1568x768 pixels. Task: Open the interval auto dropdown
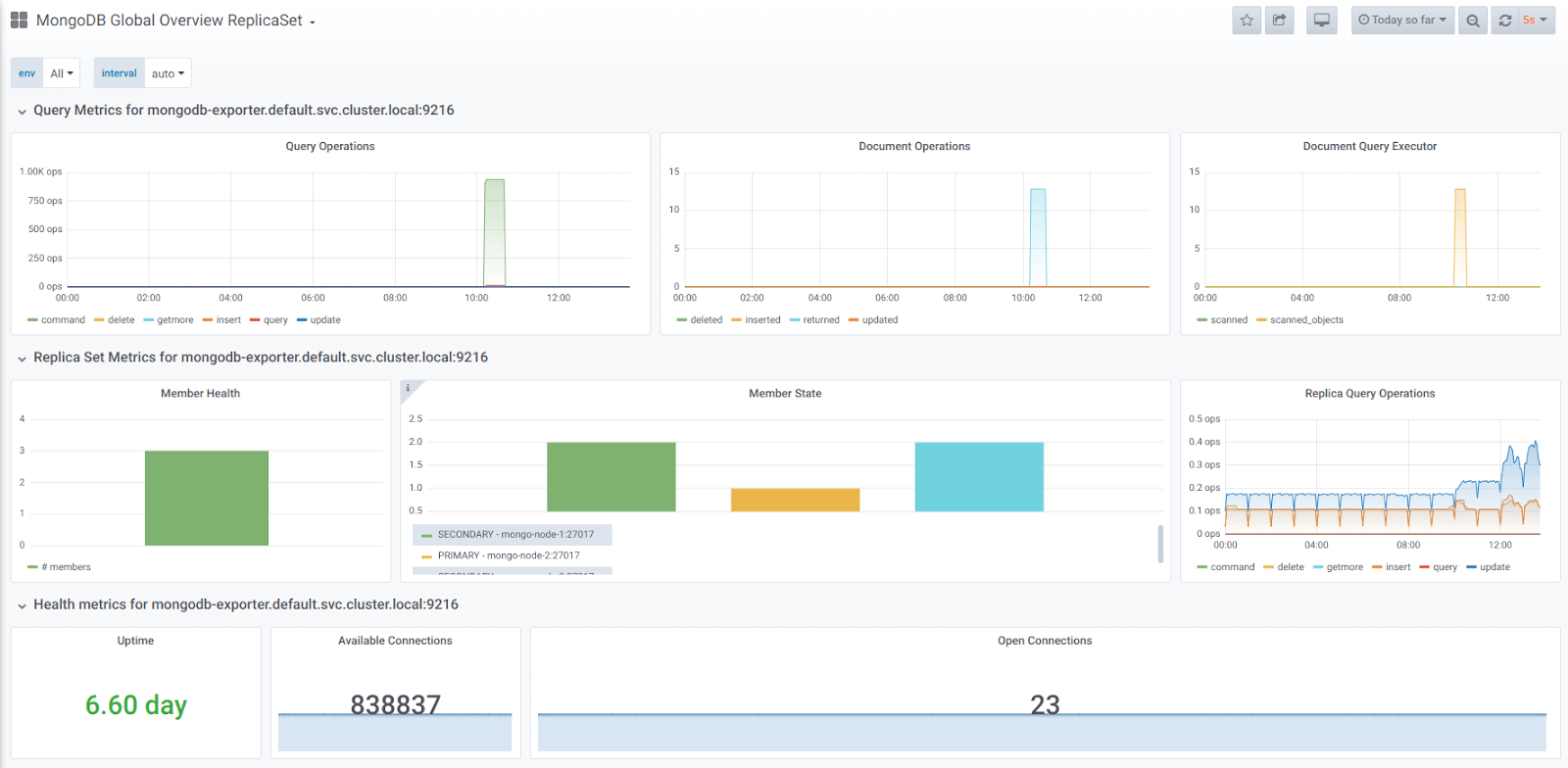[x=168, y=73]
